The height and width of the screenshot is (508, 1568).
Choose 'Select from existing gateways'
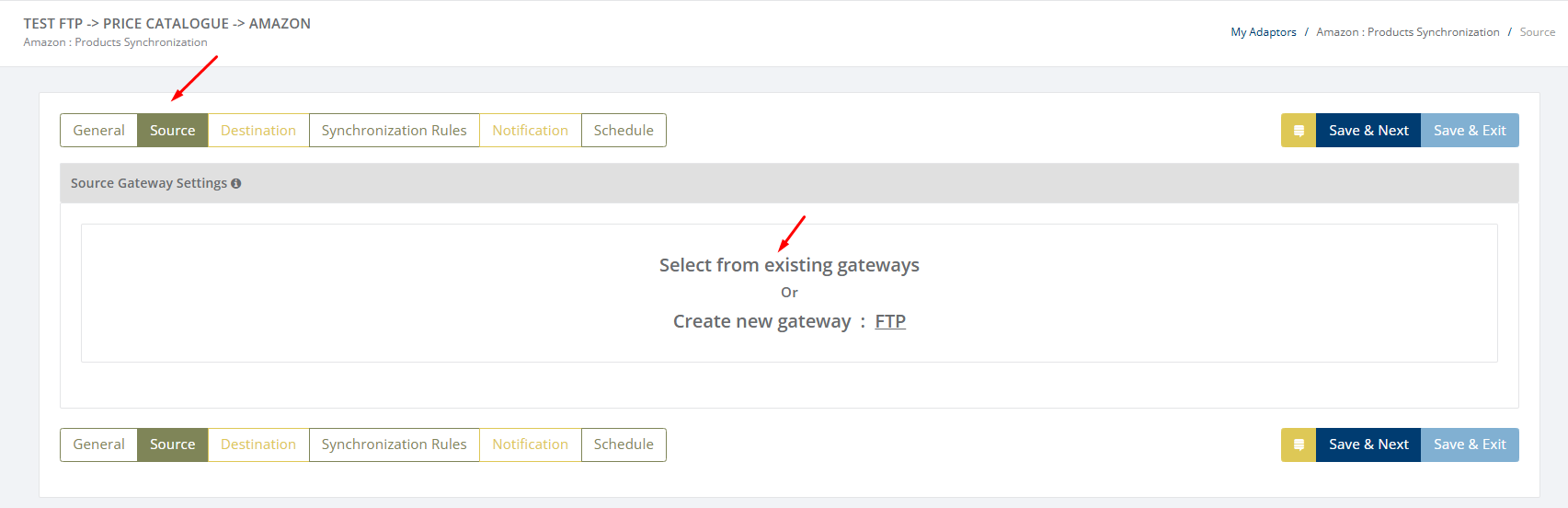(789, 265)
